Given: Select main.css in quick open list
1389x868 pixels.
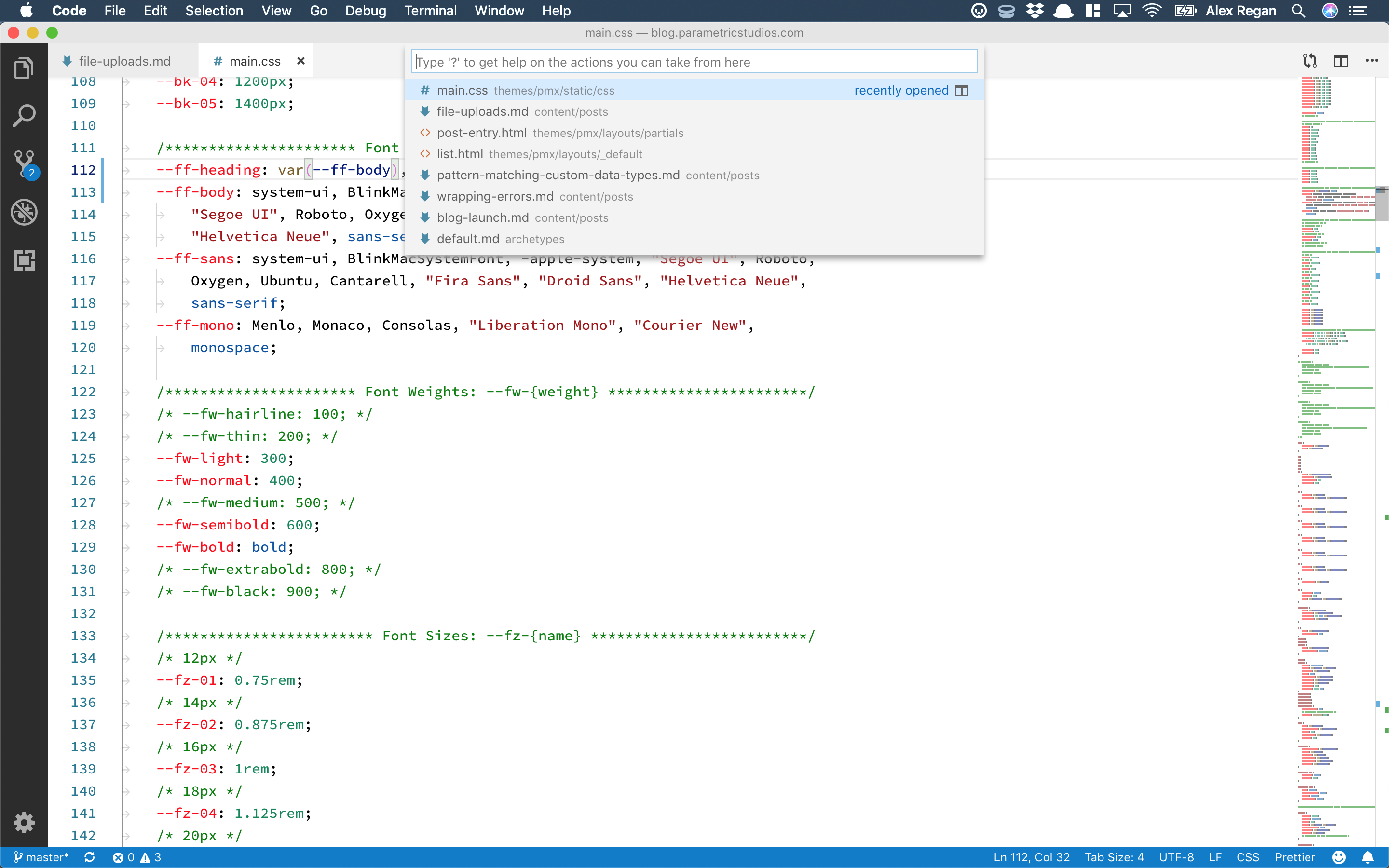Looking at the screenshot, I should [694, 90].
